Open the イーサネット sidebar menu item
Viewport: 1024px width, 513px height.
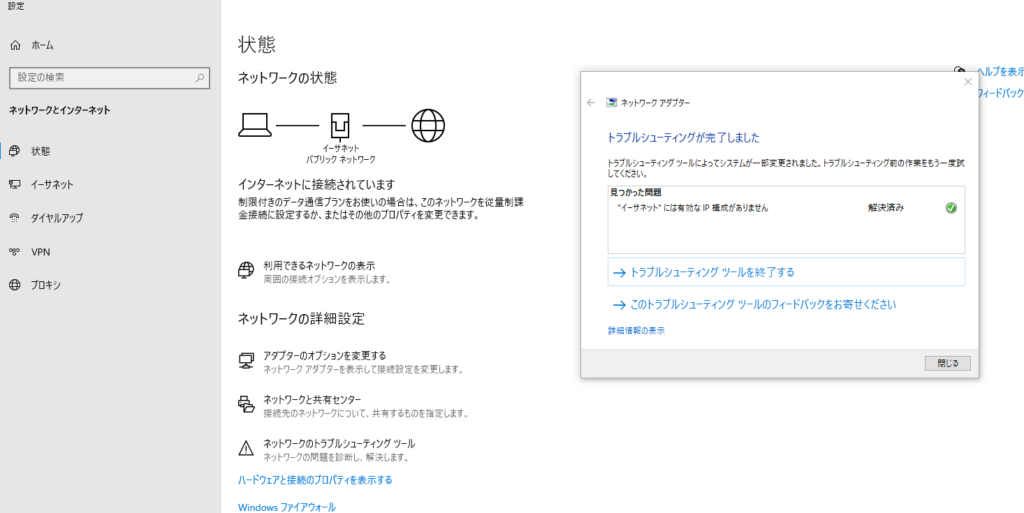[52, 185]
